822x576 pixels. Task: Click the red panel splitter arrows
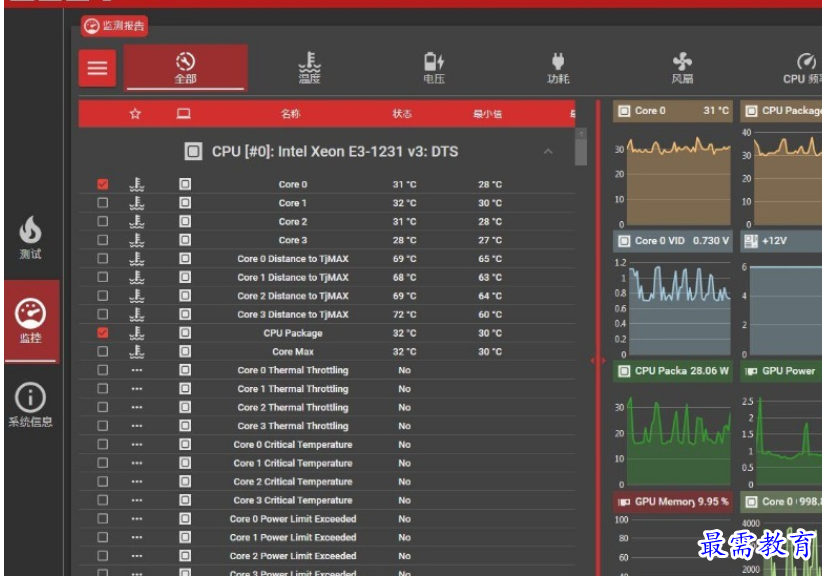tap(598, 361)
